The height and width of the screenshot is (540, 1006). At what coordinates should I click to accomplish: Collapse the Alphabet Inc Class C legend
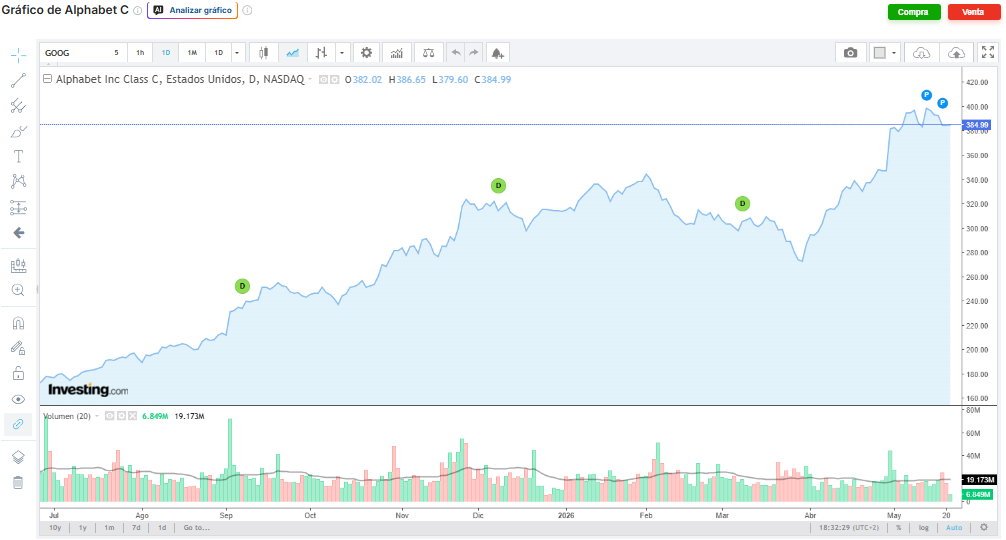47,79
